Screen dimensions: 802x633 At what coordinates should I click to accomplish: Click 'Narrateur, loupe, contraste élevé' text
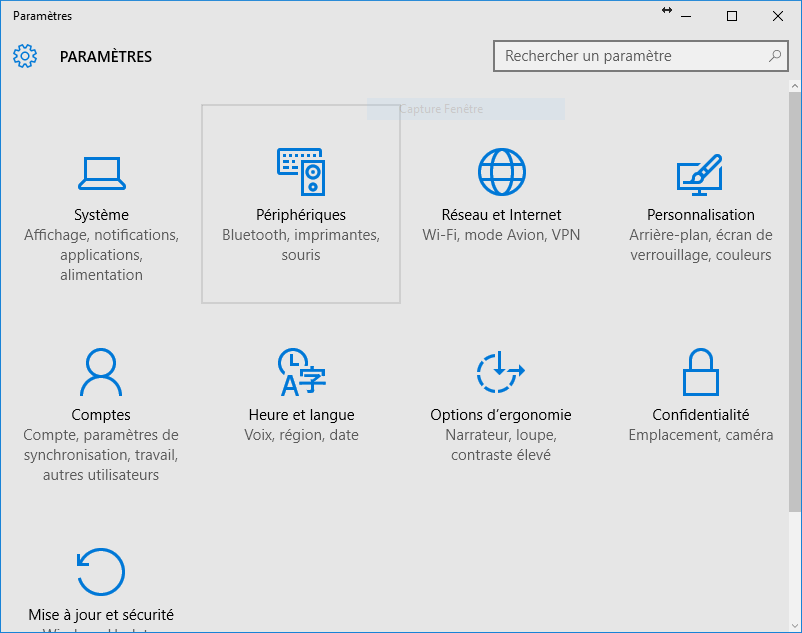500,444
